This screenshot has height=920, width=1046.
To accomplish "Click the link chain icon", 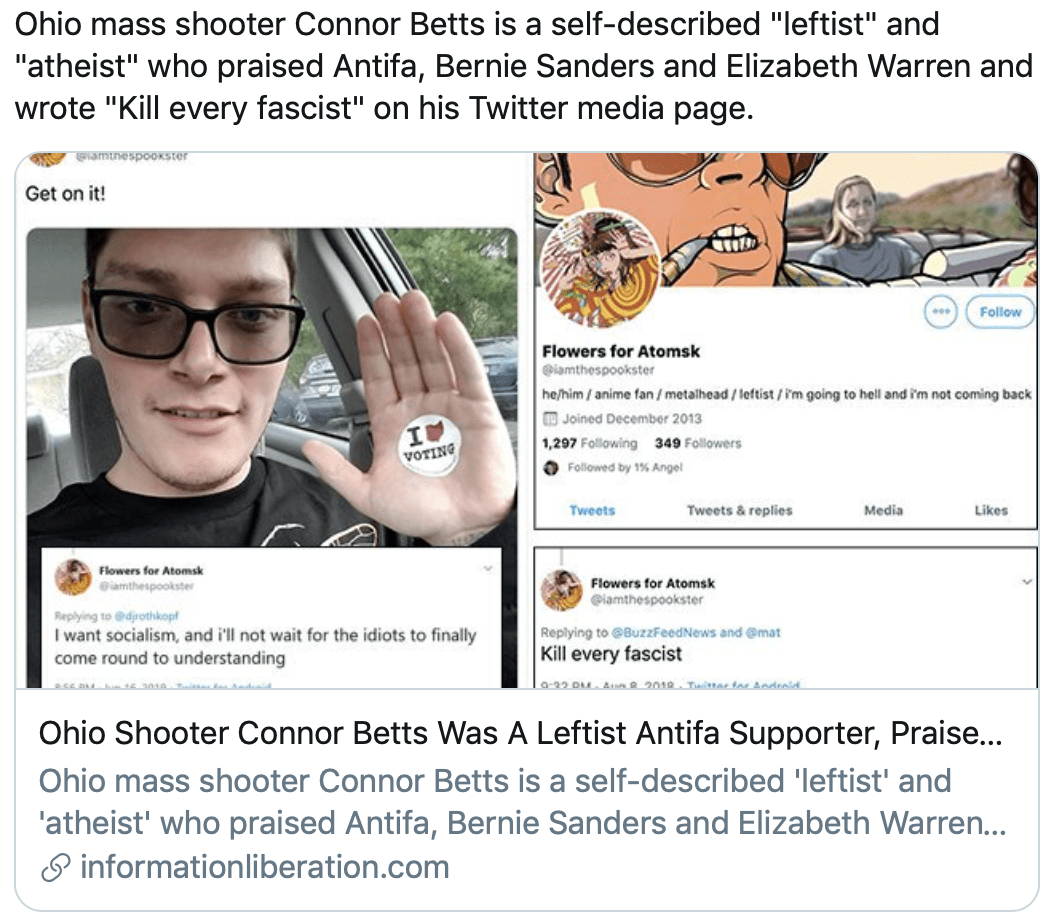I will point(55,867).
